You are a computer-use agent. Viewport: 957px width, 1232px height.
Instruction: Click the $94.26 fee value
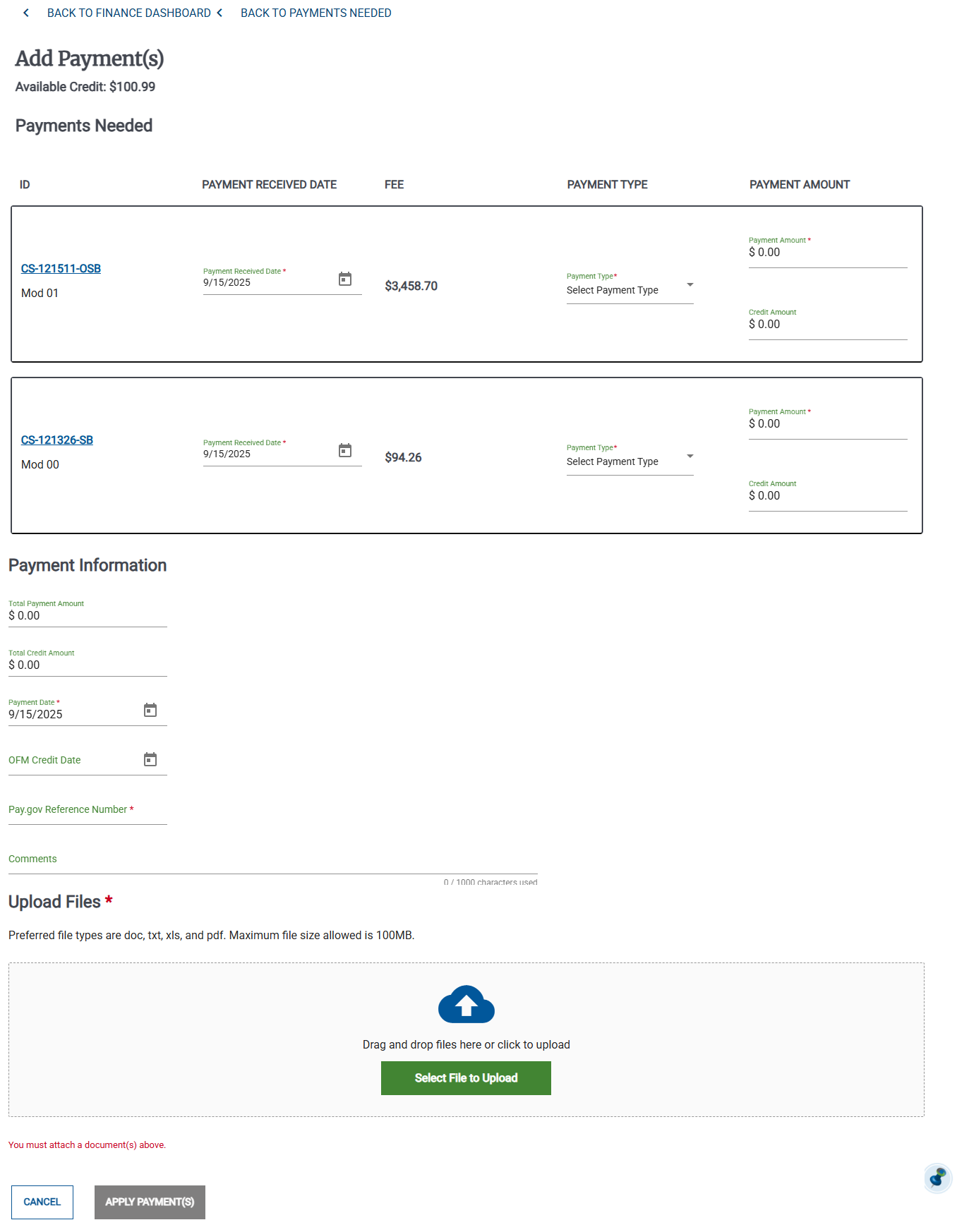[x=403, y=457]
